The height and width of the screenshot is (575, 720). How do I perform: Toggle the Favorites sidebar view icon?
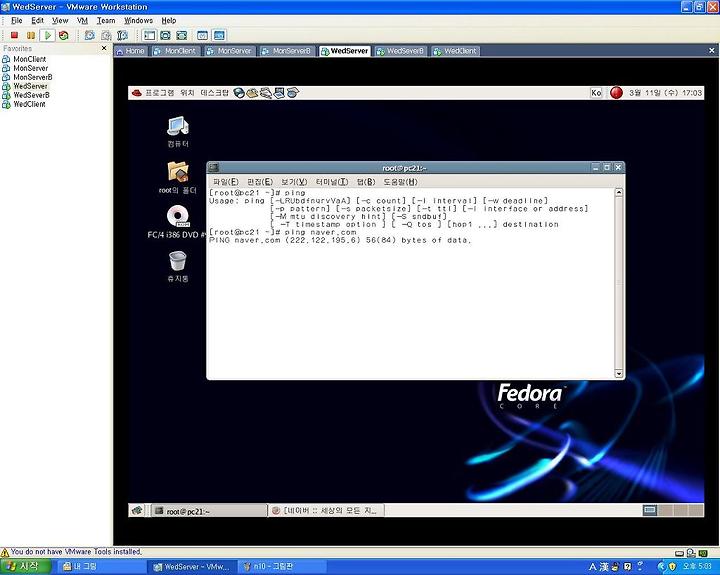(149, 35)
